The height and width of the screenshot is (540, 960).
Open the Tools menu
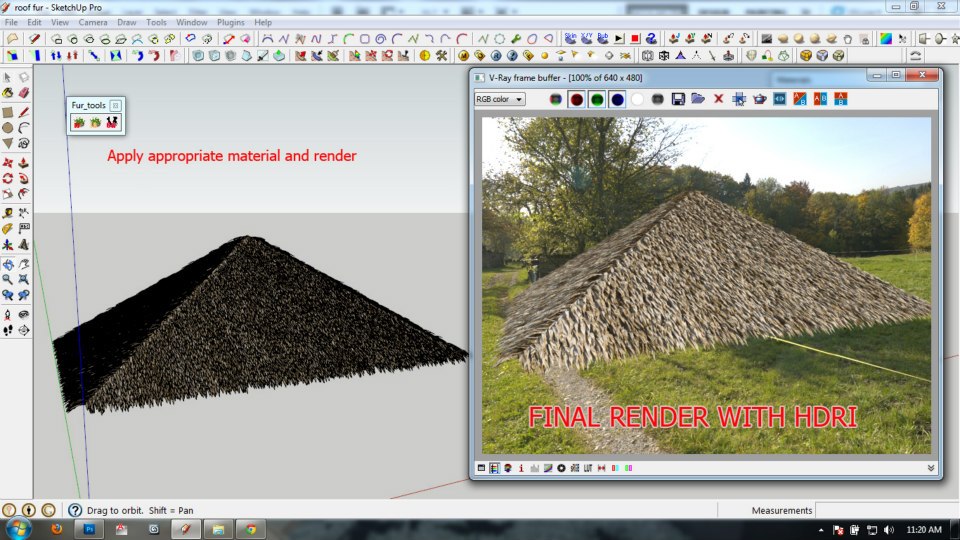coord(156,22)
